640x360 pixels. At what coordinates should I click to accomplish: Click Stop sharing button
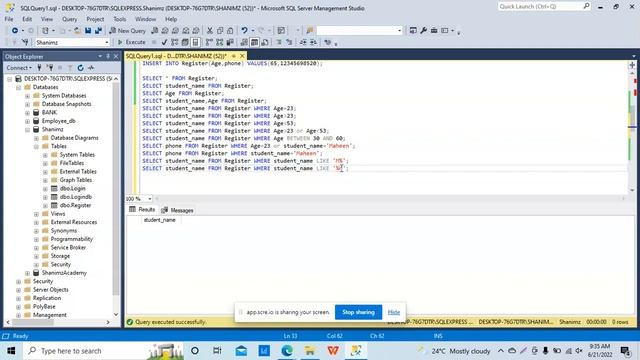(x=358, y=312)
